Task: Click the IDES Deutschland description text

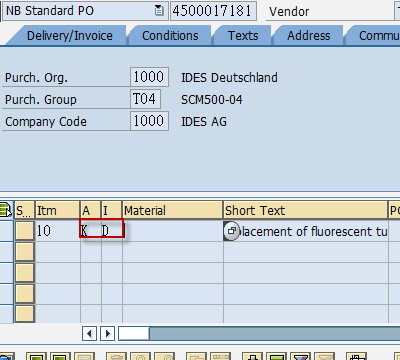Action: tap(229, 78)
